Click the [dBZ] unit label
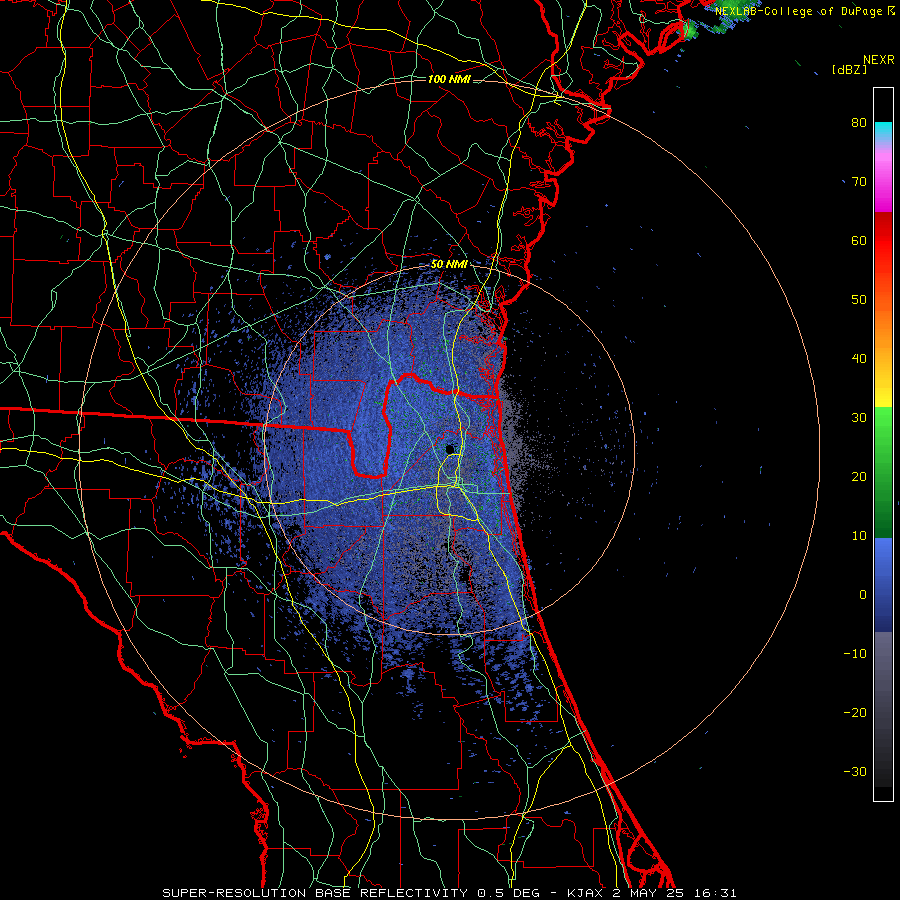This screenshot has height=900, width=900. point(849,69)
